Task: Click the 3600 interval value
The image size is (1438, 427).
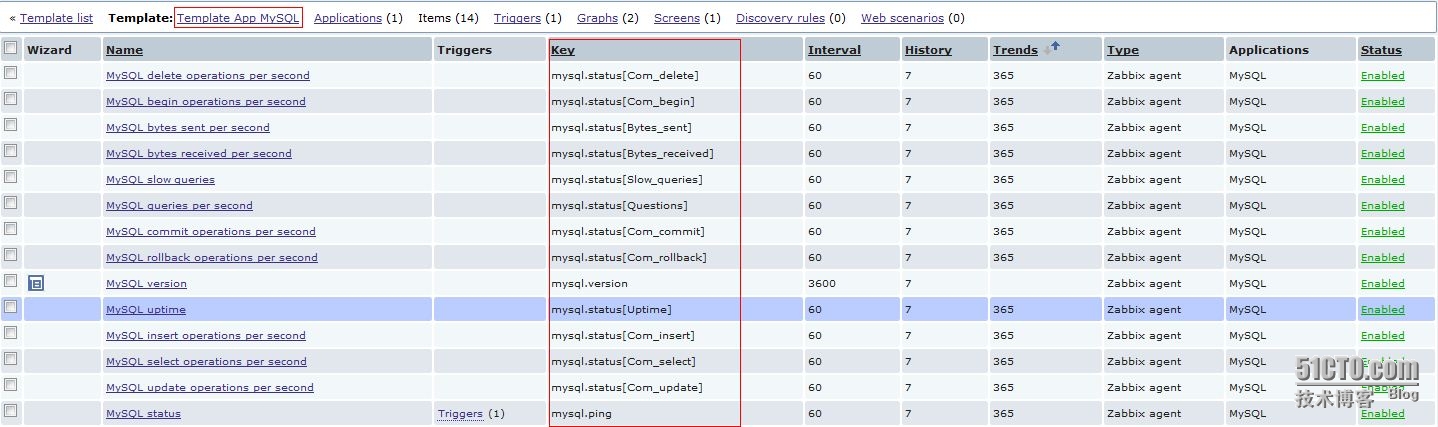Action: tap(822, 284)
